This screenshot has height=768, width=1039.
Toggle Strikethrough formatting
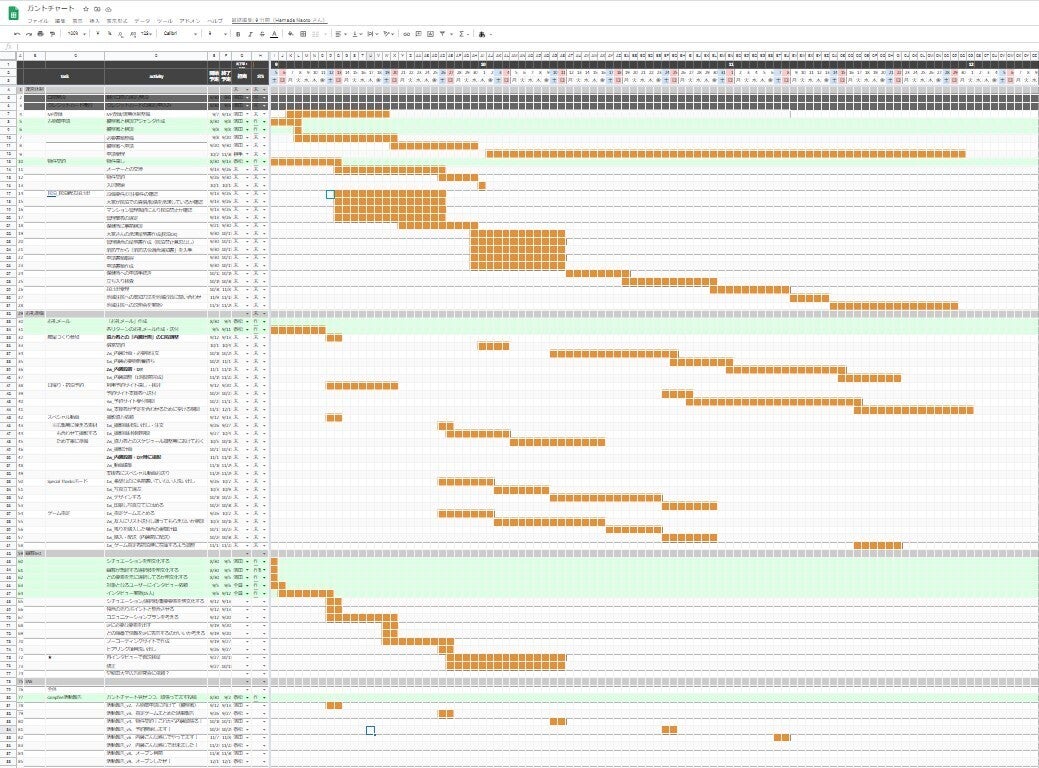(261, 33)
